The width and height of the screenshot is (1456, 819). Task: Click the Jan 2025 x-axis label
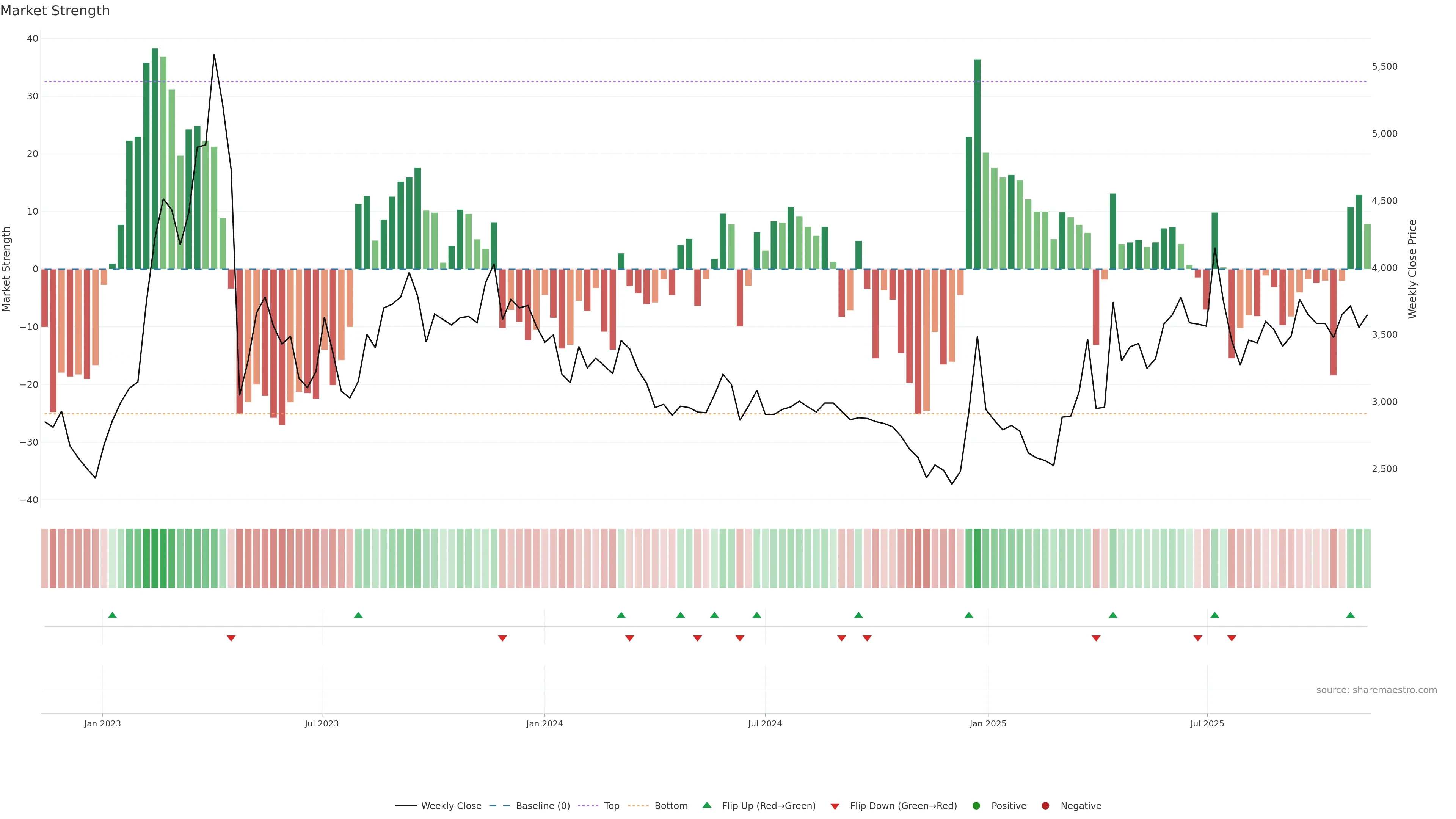[x=987, y=723]
